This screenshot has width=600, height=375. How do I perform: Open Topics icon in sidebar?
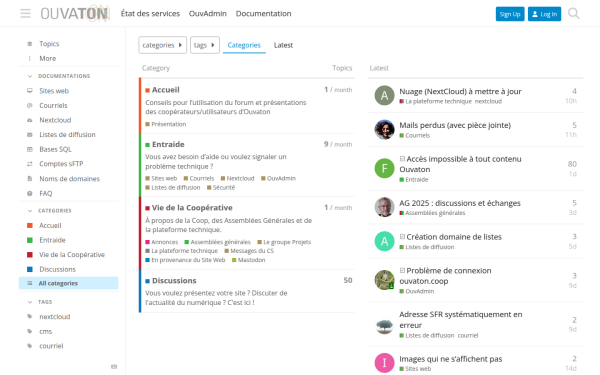click(x=30, y=44)
